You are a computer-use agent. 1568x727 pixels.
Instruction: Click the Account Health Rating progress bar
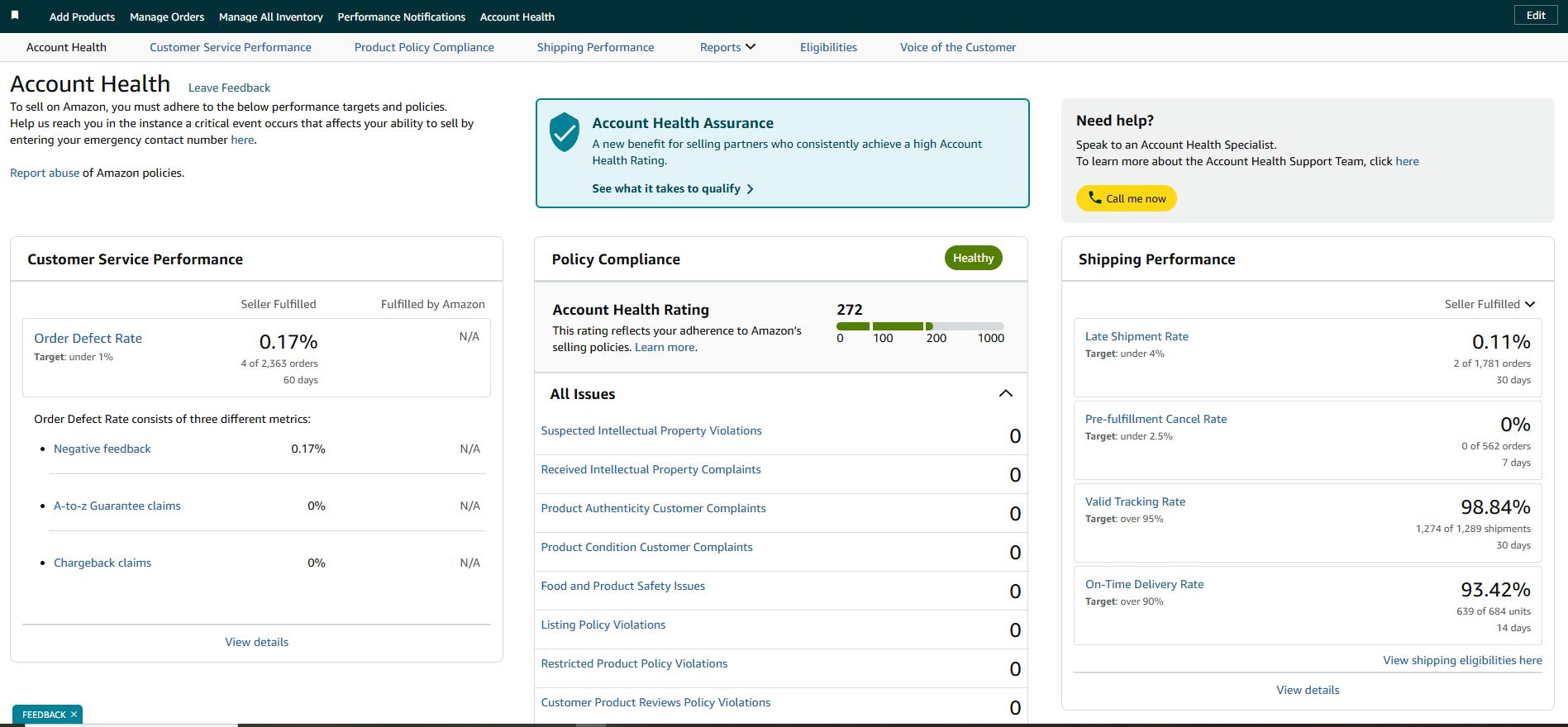920,326
